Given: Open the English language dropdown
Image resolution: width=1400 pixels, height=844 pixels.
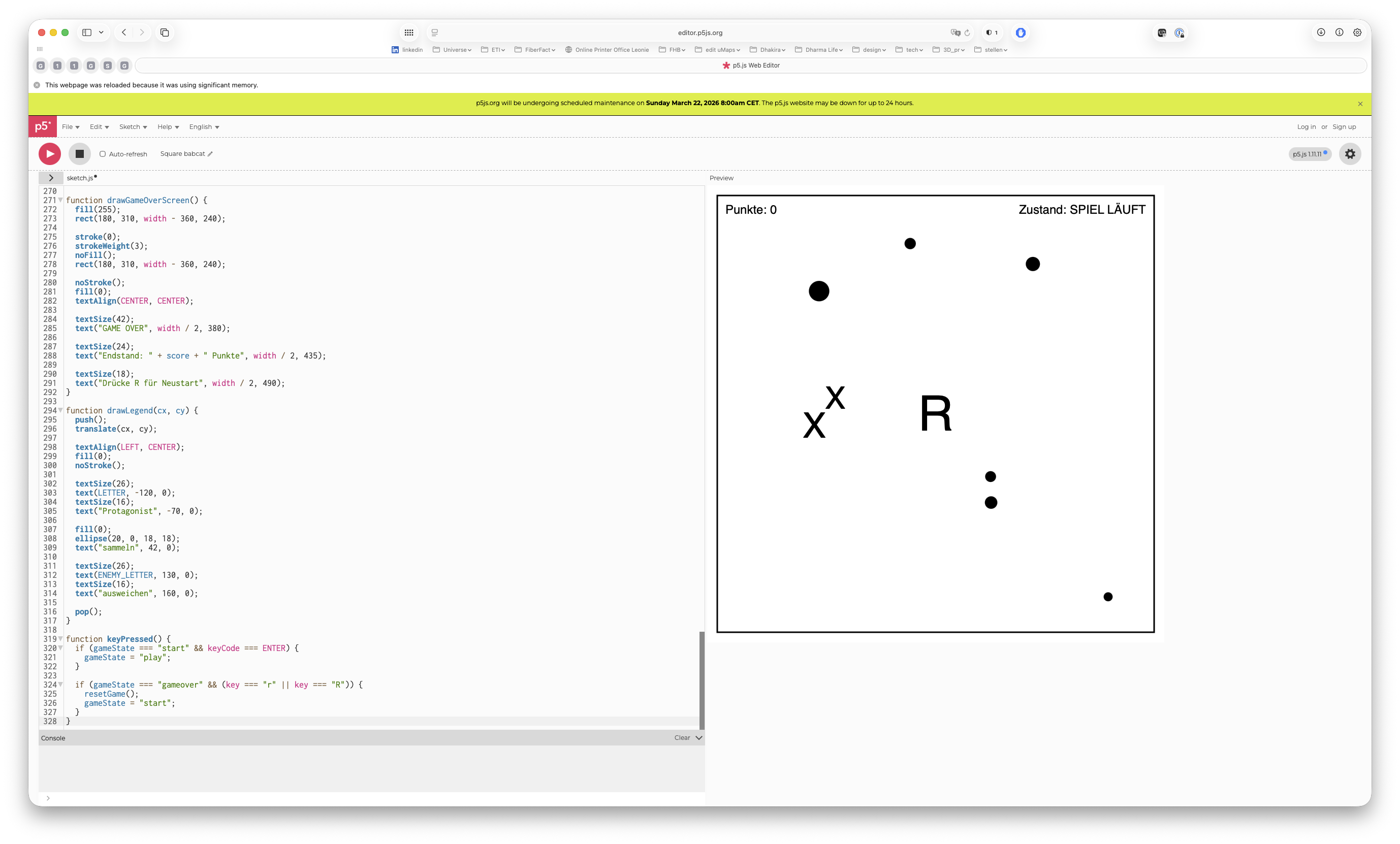Looking at the screenshot, I should coord(204,126).
